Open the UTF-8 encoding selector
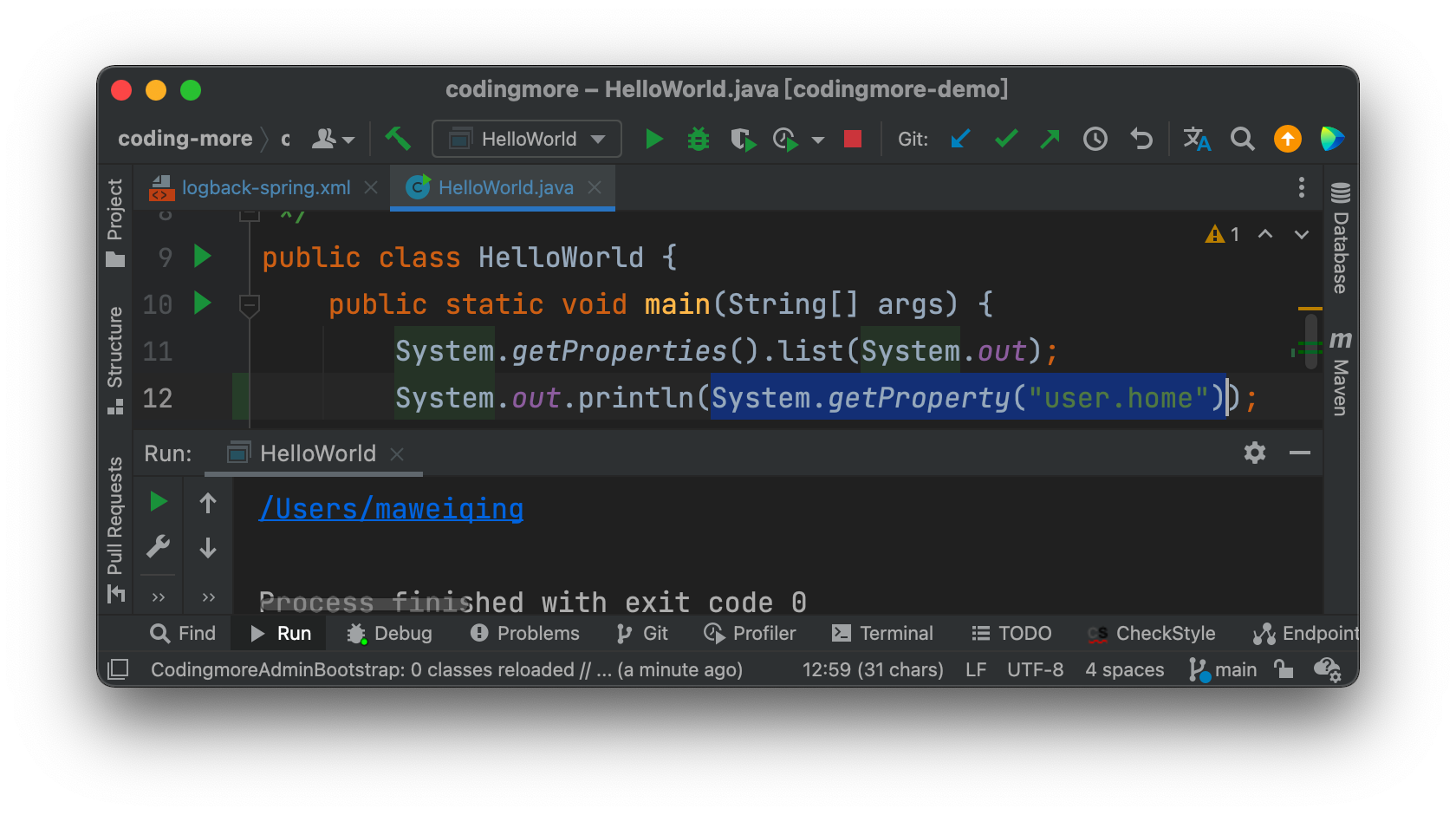The image size is (1456, 815). click(x=1035, y=669)
